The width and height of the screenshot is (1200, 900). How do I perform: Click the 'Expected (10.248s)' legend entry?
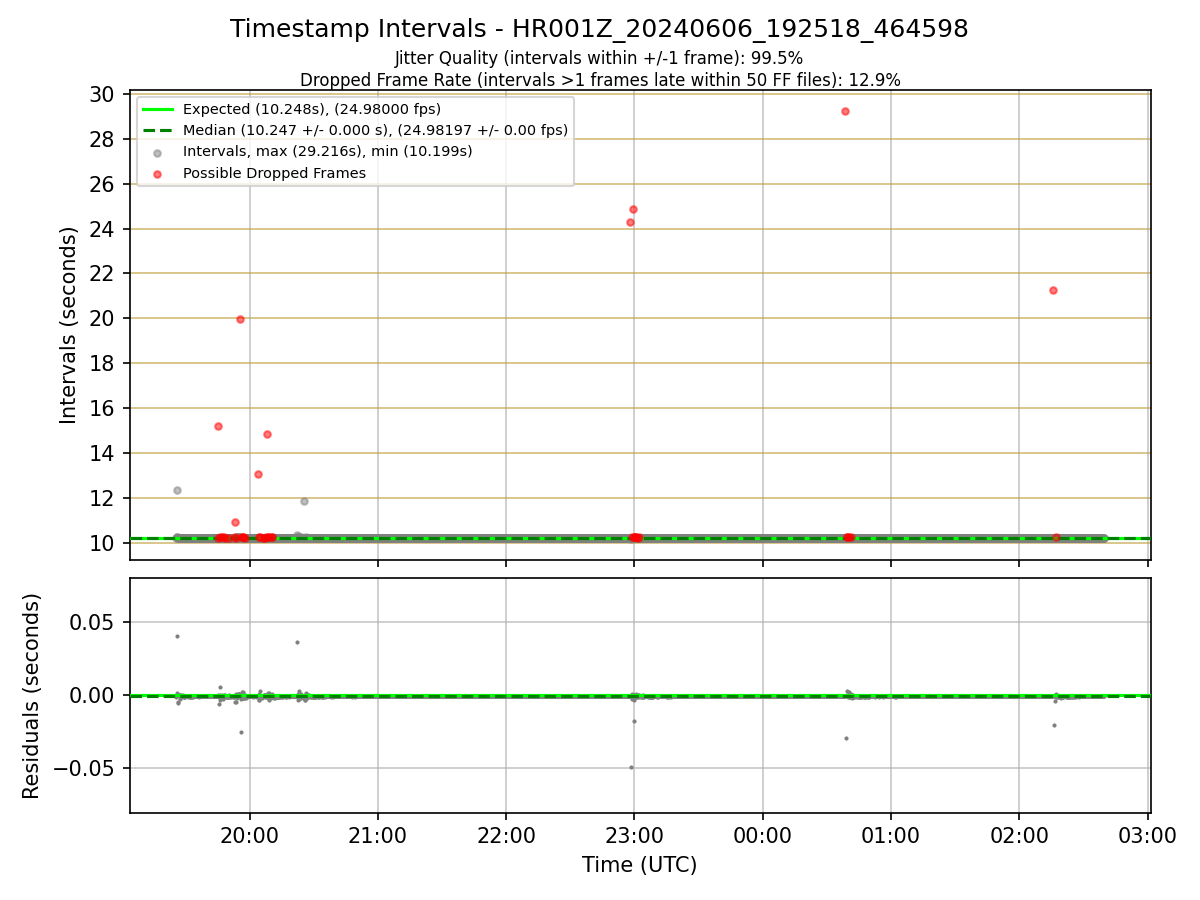coord(312,109)
